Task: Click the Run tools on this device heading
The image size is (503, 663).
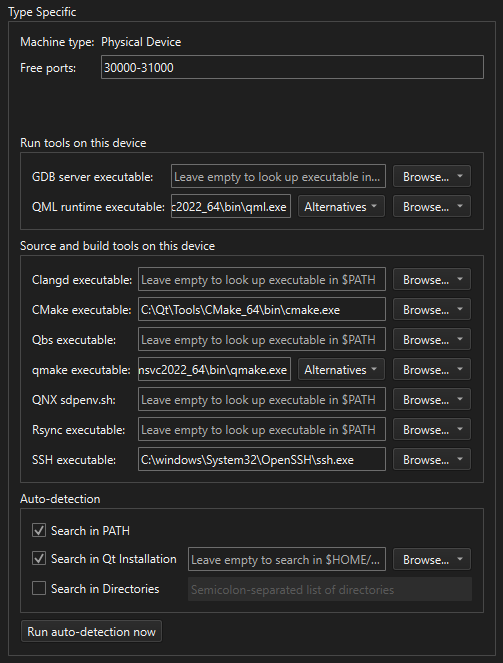Action: coord(83,143)
